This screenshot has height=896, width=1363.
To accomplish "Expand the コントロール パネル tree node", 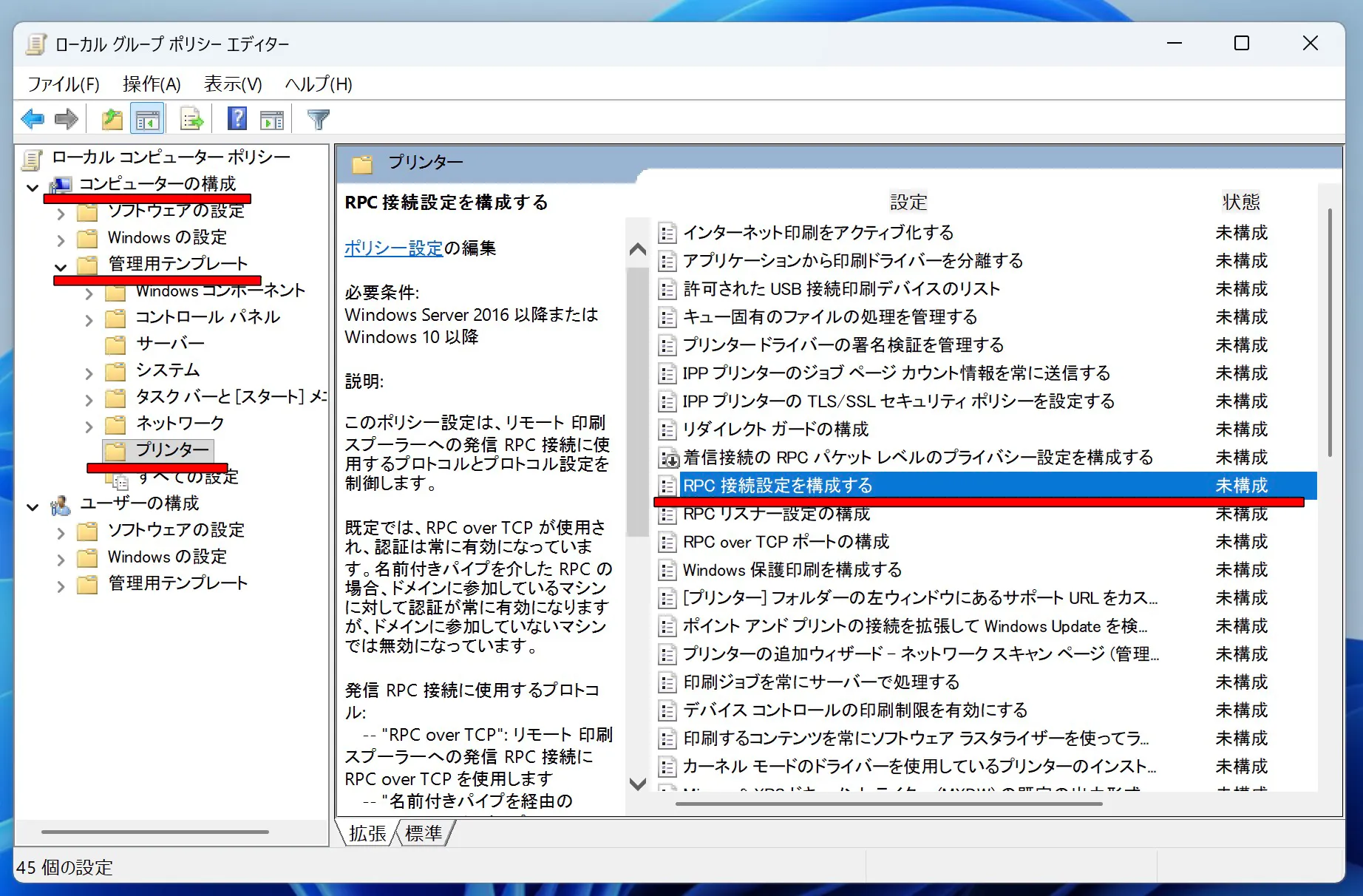I will 89,320.
